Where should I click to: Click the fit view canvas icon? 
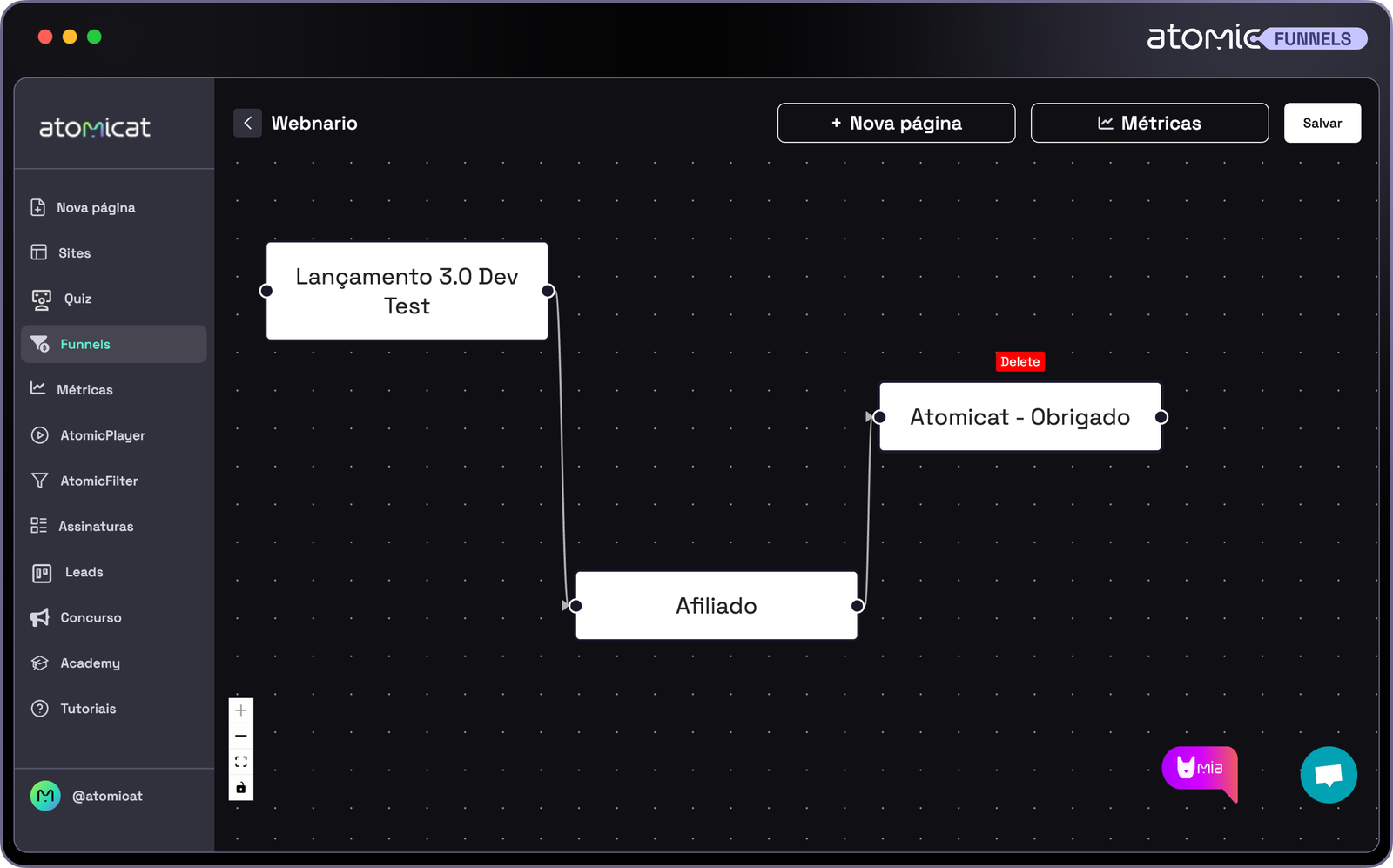[x=241, y=762]
